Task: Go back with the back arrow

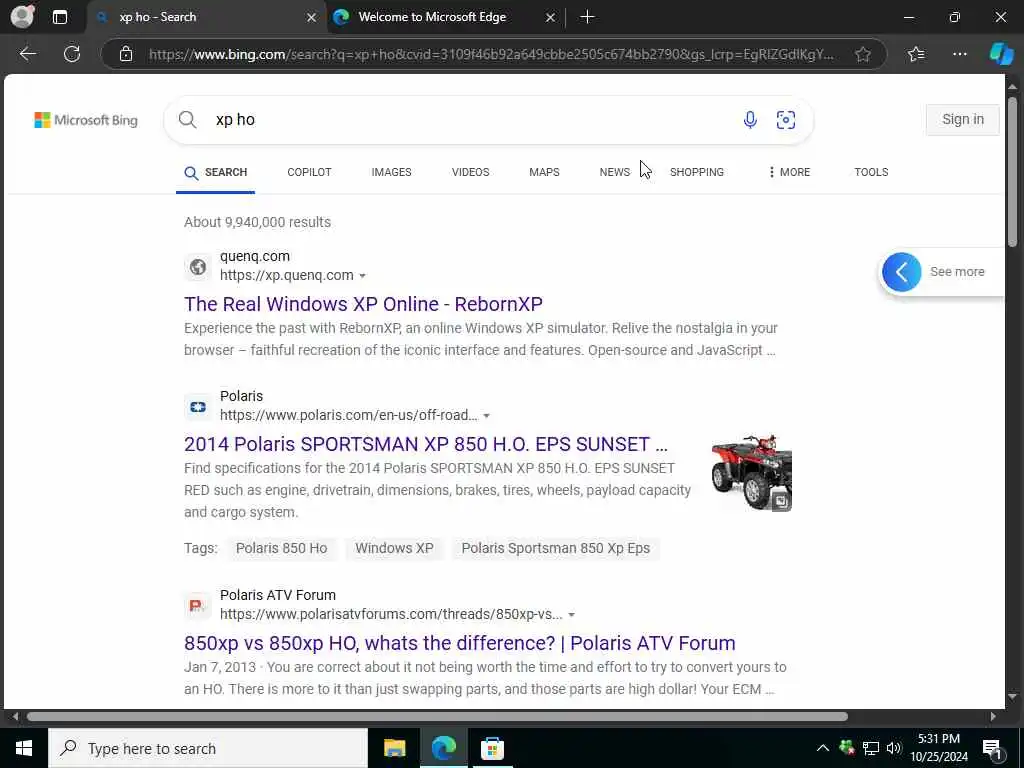Action: [x=27, y=54]
